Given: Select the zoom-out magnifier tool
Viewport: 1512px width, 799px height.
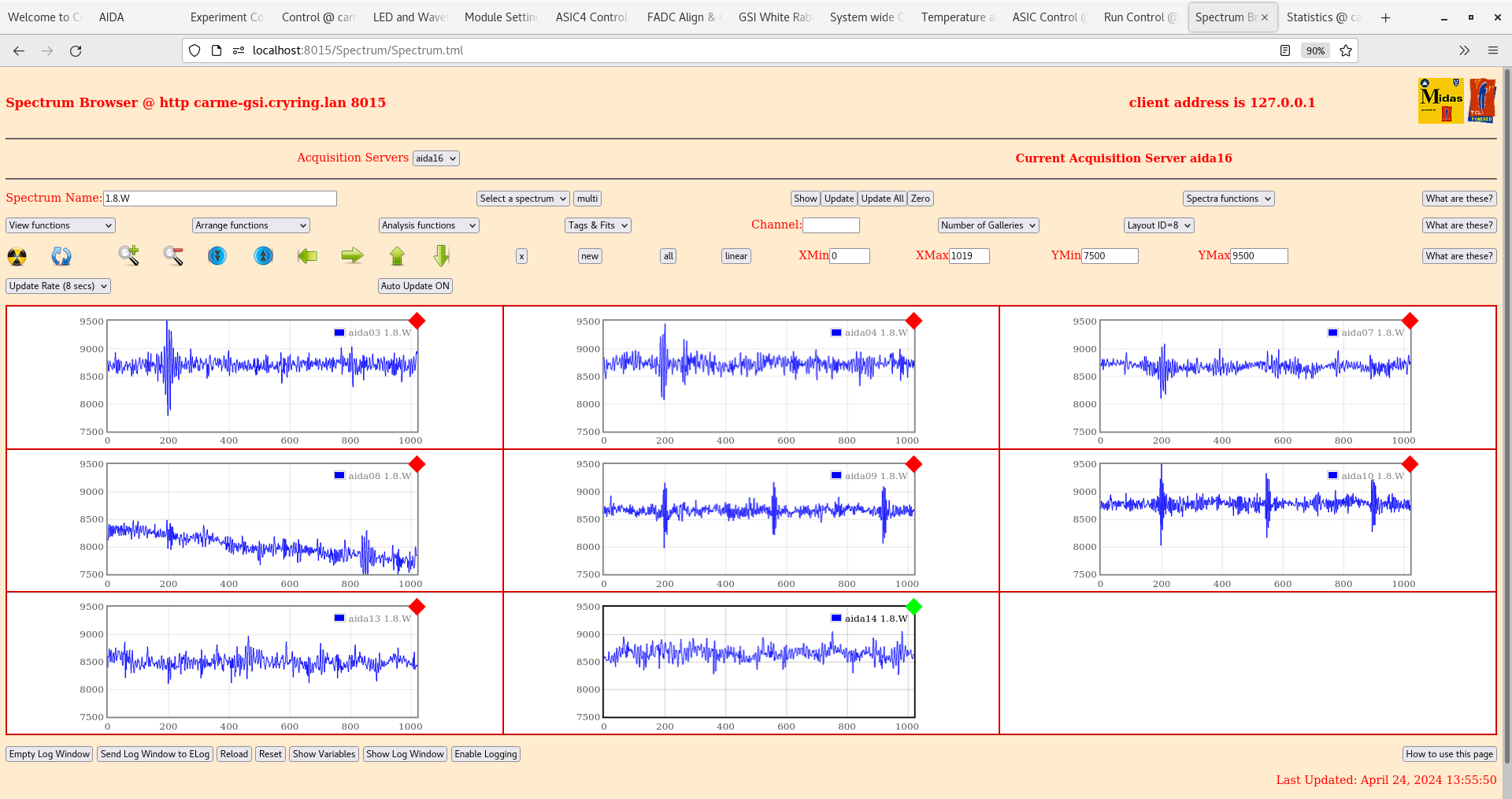Looking at the screenshot, I should pos(173,256).
